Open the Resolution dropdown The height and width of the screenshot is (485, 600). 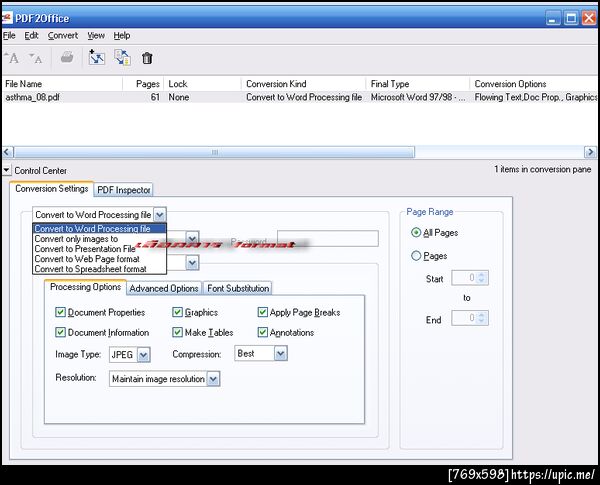click(x=213, y=379)
